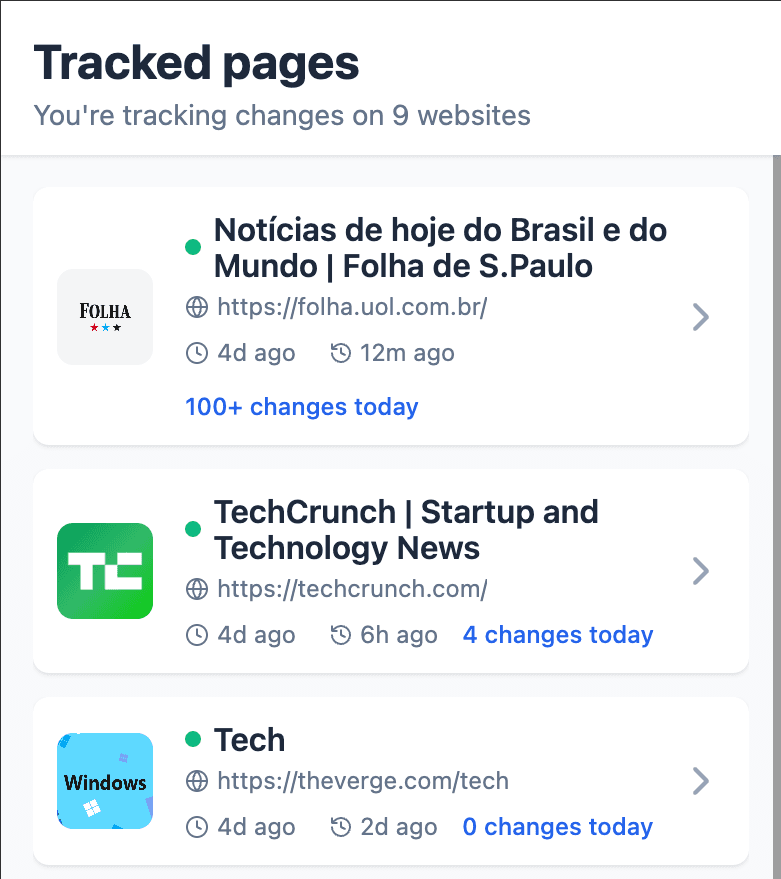781x879 pixels.
Task: Expand the Folha de S.Paulo entry chevron
Action: [x=701, y=317]
